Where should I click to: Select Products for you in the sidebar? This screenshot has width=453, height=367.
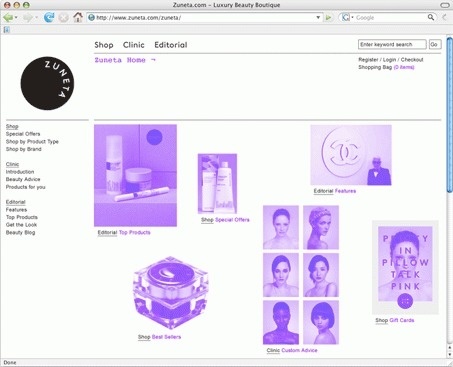point(26,187)
